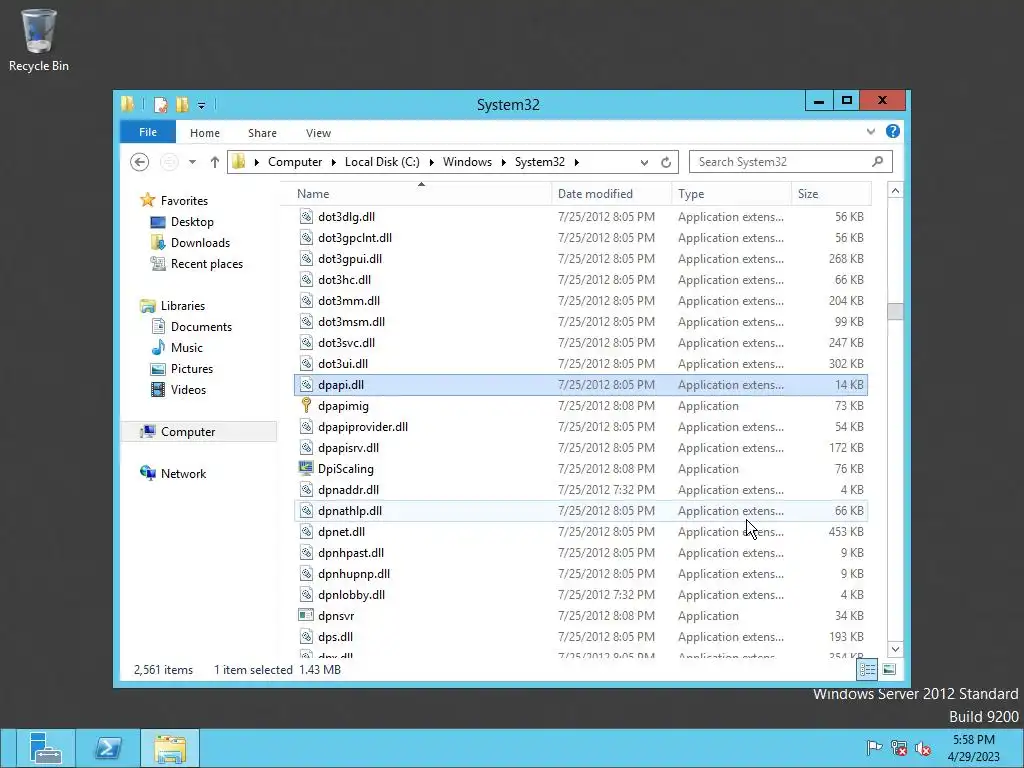Click Local Disk (C:) breadcrumb
Screen dimensions: 1024x768
point(382,162)
